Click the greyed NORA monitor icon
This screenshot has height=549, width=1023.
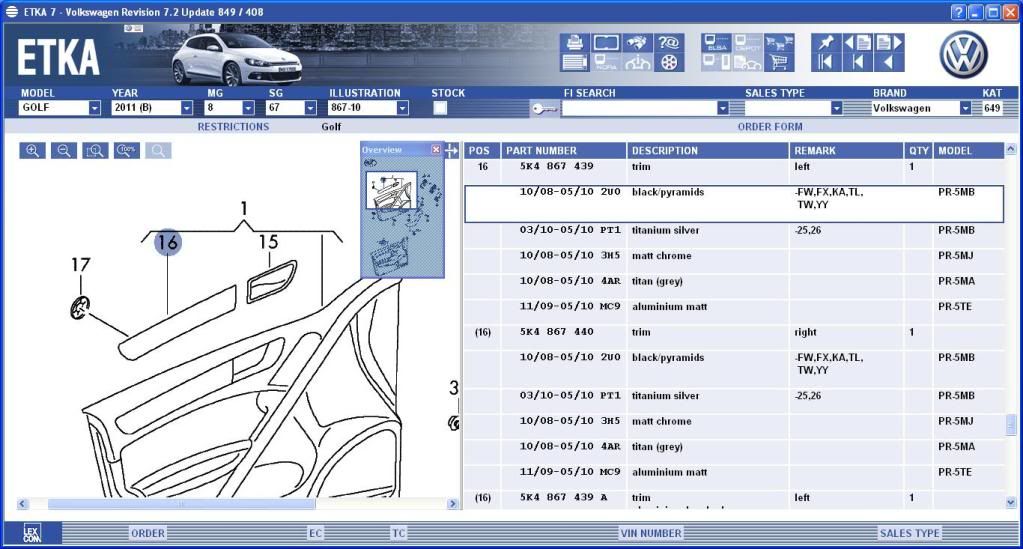click(x=605, y=63)
